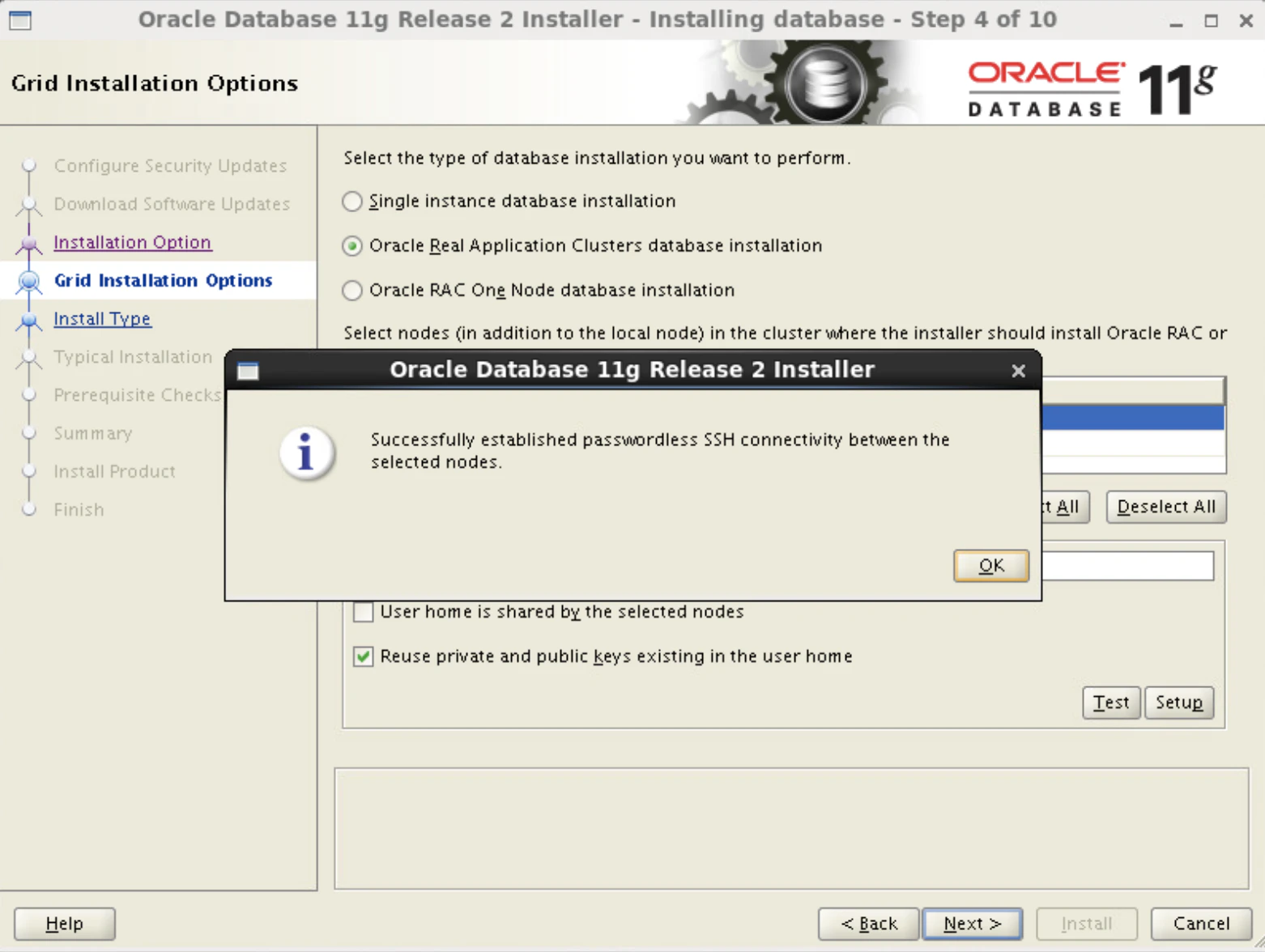This screenshot has width=1265, height=952.
Task: Click the Install Product step text
Action: click(115, 471)
